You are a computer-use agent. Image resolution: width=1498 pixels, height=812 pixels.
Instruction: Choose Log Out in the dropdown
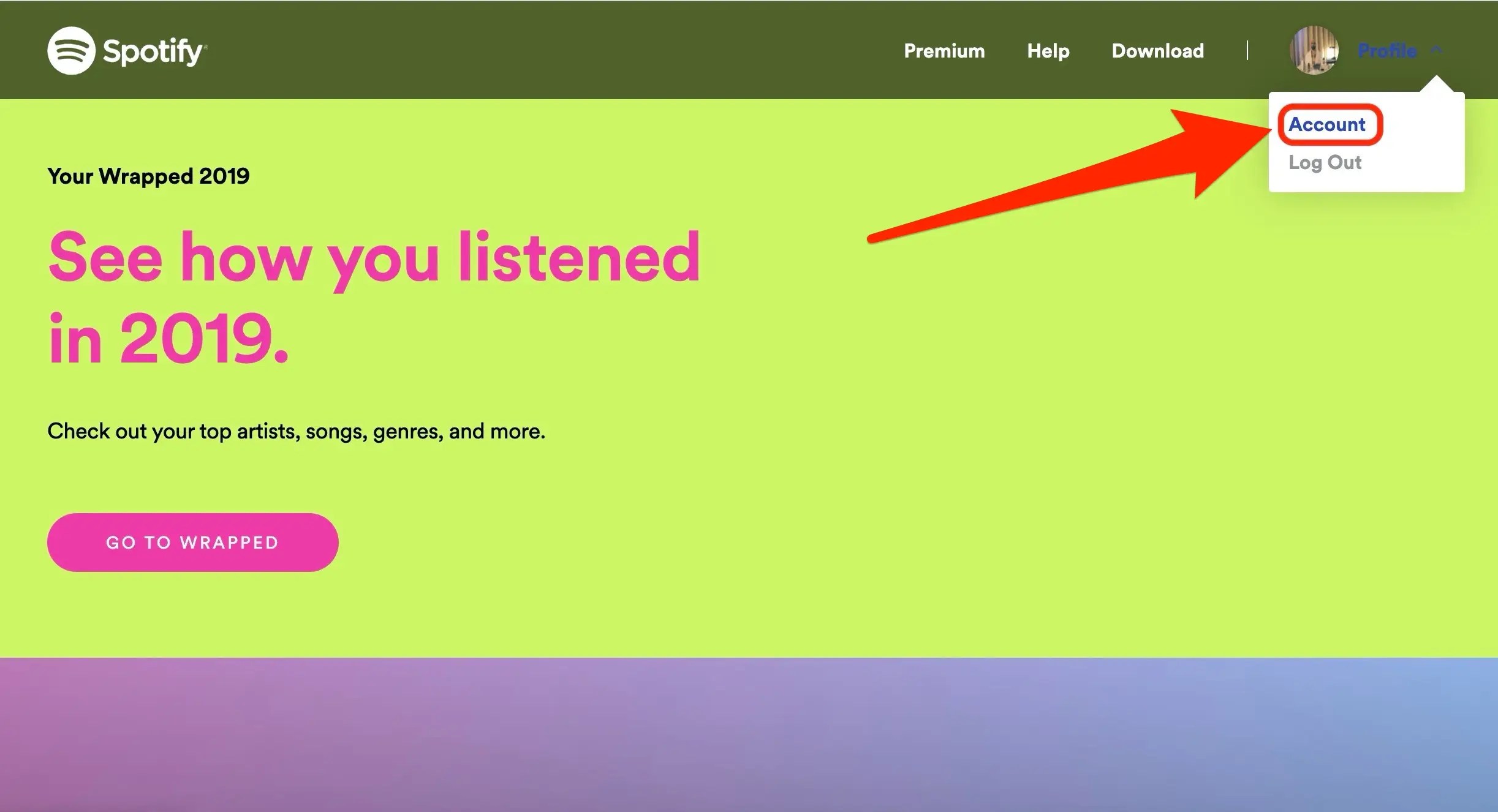pos(1325,162)
